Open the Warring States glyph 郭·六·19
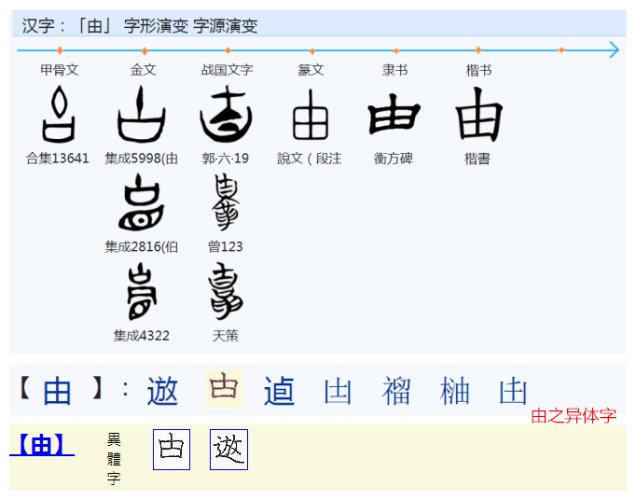The image size is (636, 500). (x=226, y=114)
